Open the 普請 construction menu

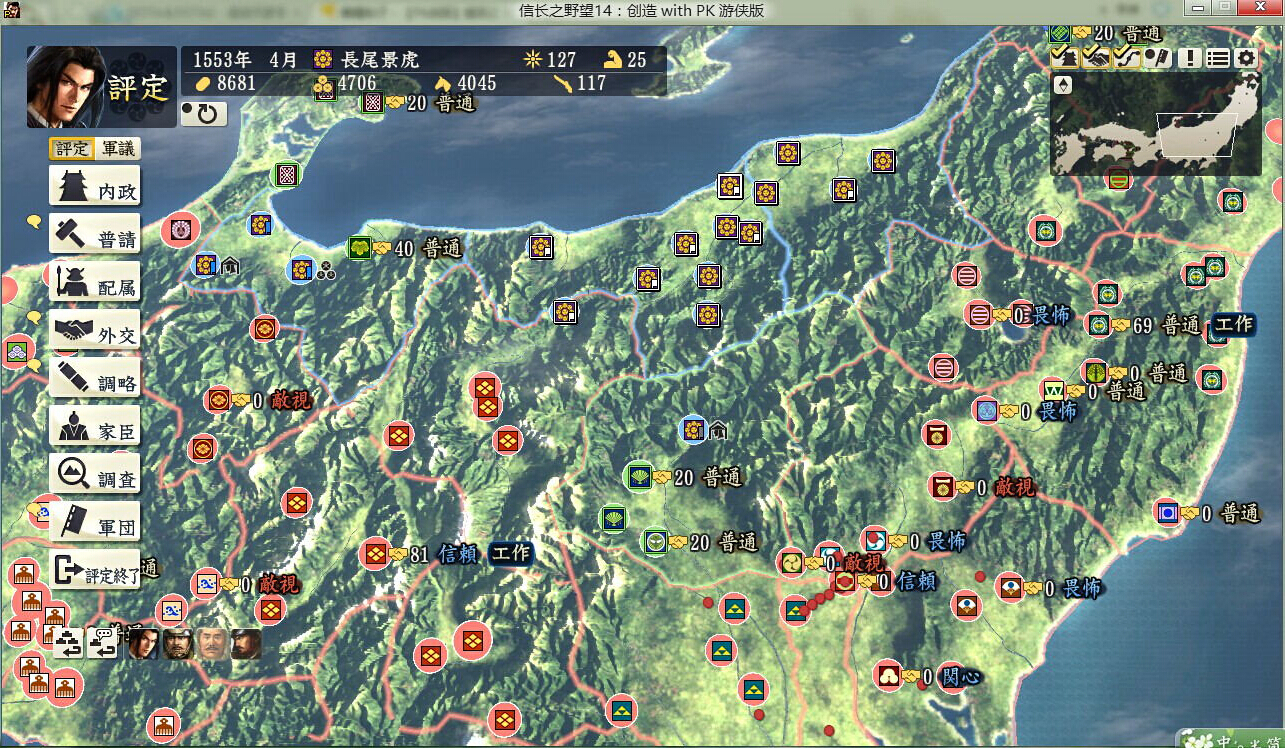95,235
